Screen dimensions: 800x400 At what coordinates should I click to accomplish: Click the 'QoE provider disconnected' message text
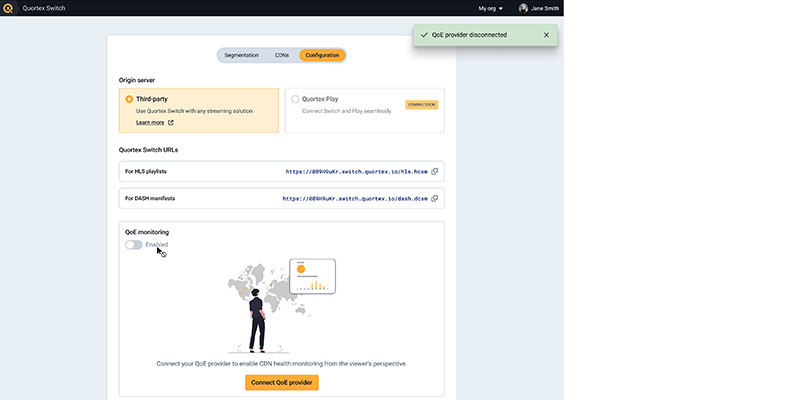(469, 35)
